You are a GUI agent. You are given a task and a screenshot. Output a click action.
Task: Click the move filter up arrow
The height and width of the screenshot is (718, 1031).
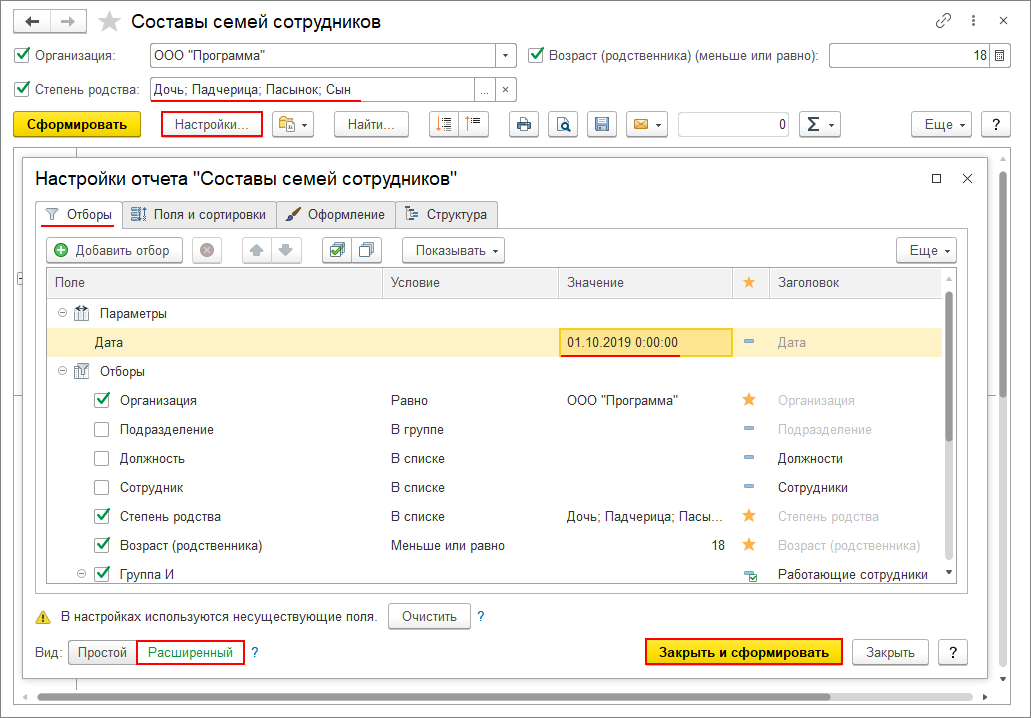pyautogui.click(x=257, y=250)
